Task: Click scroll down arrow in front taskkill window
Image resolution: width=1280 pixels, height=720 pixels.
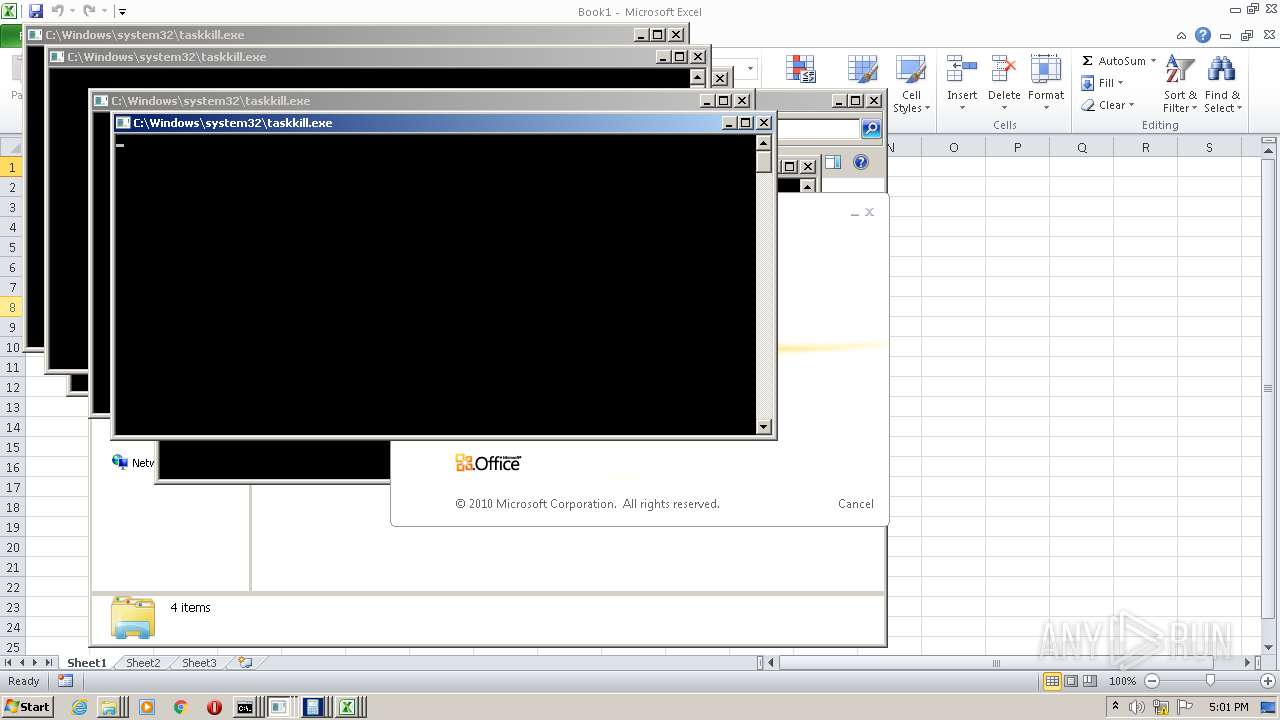Action: 764,427
